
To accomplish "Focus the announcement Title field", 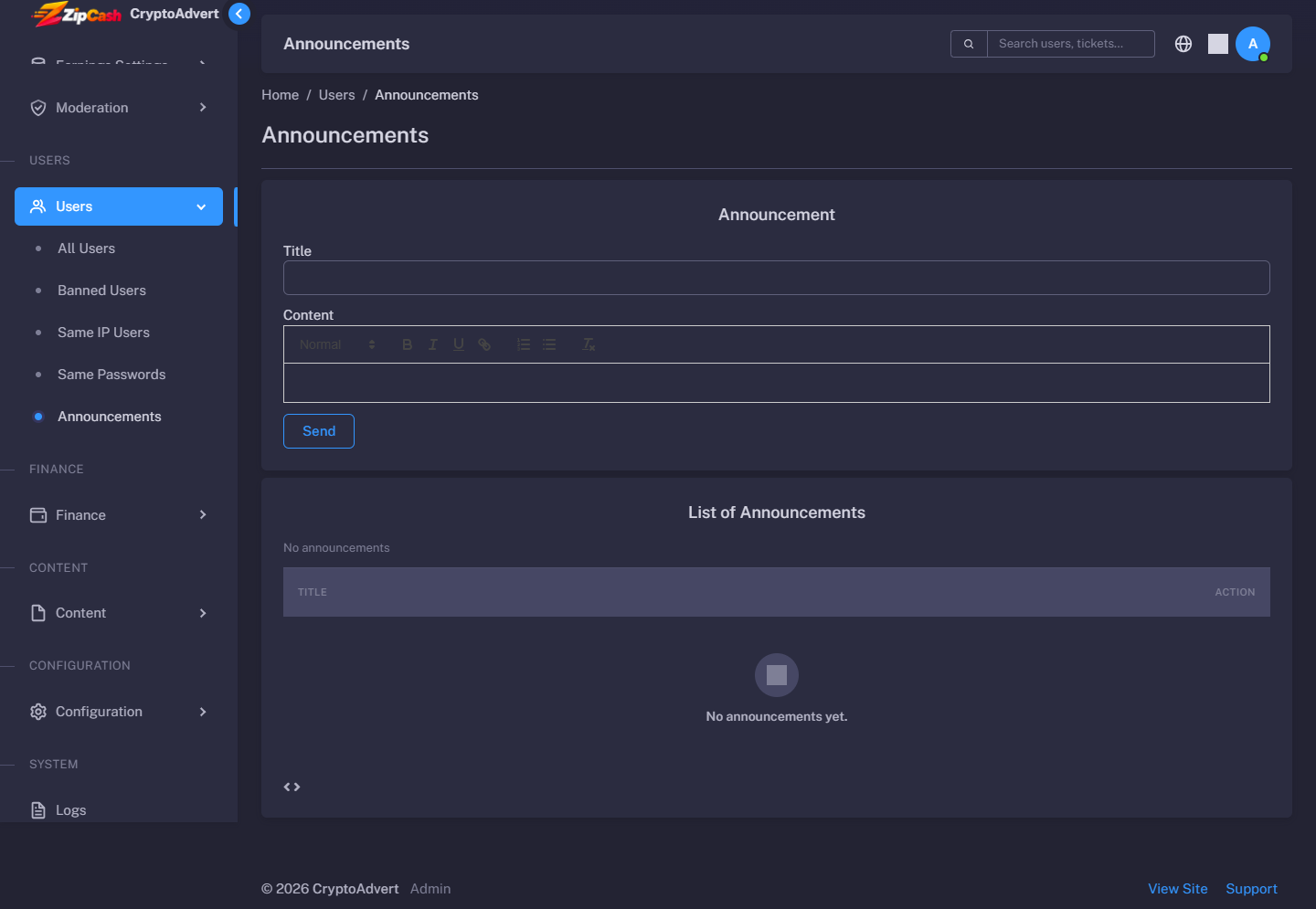I will [x=777, y=278].
